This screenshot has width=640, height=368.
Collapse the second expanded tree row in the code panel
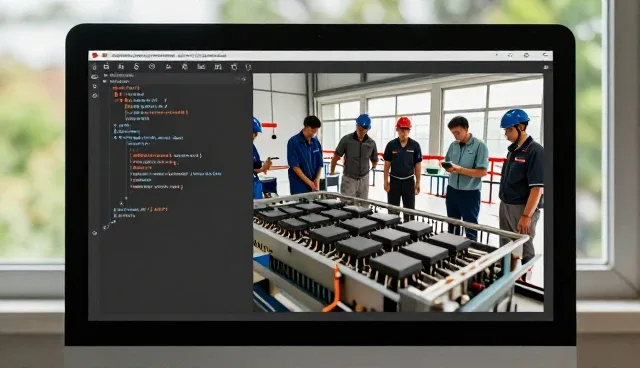point(105,81)
